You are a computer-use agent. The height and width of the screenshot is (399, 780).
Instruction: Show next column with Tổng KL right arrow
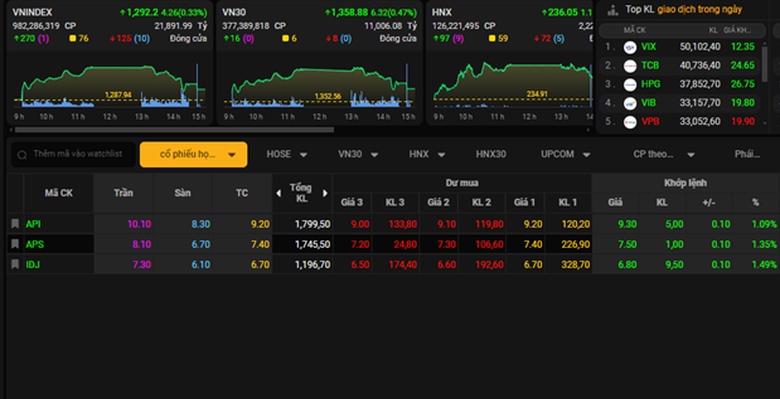pyautogui.click(x=325, y=193)
